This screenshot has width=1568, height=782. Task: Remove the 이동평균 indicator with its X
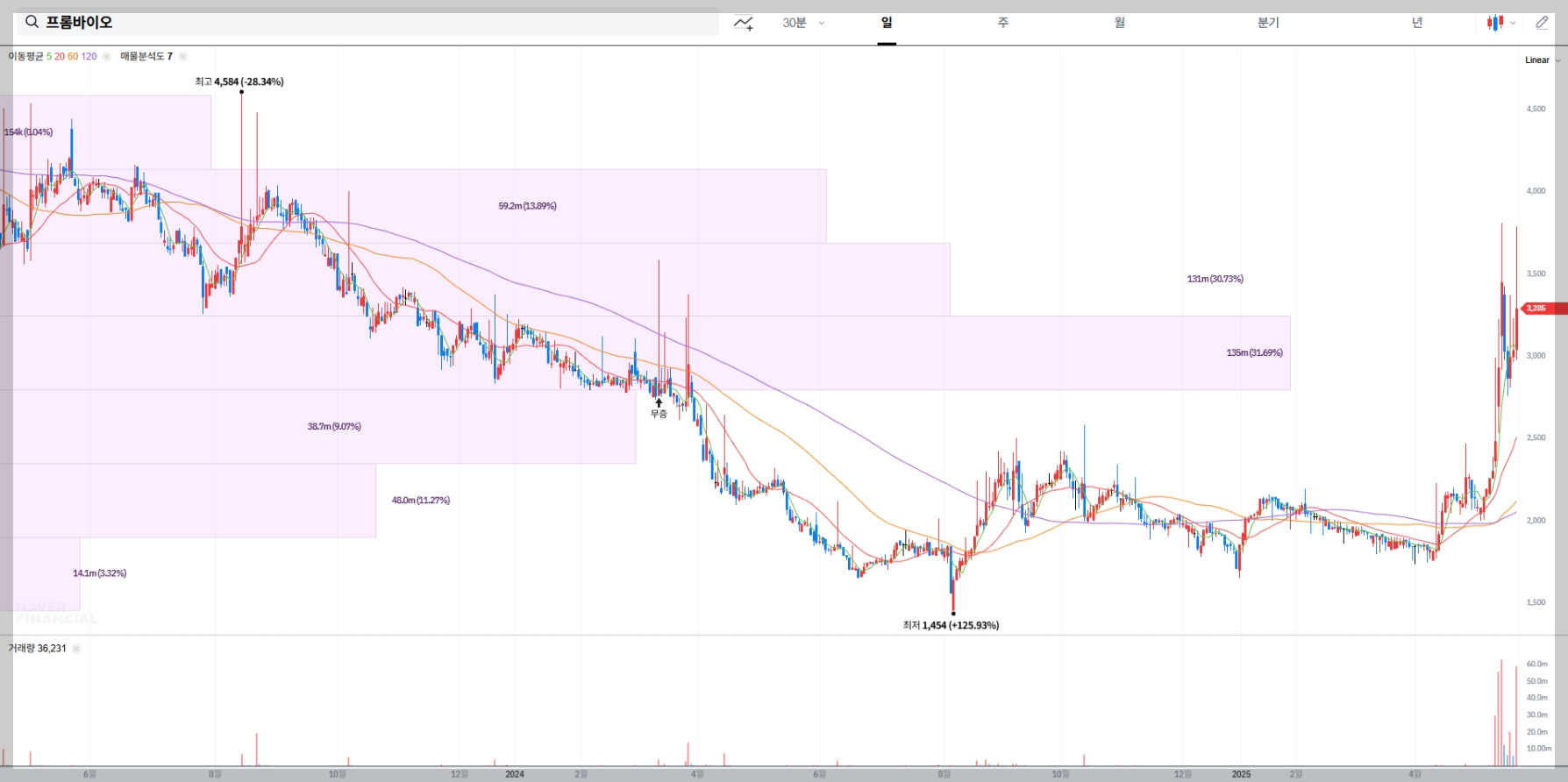coord(106,56)
